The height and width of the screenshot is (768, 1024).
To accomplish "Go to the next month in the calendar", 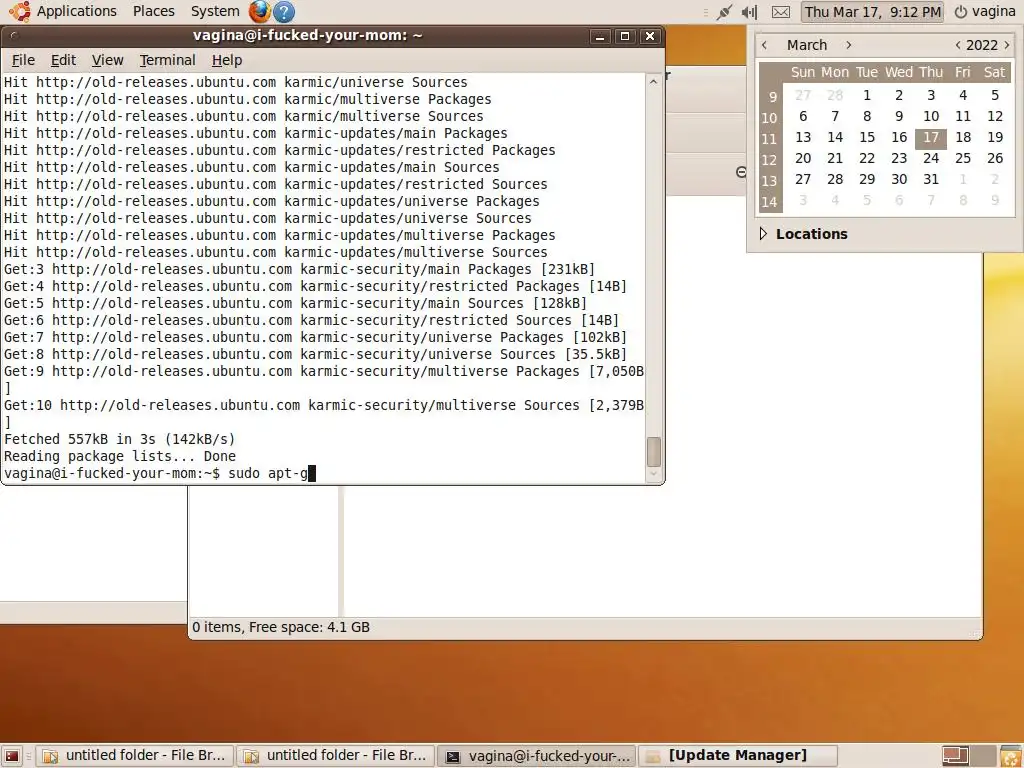I will coord(848,45).
